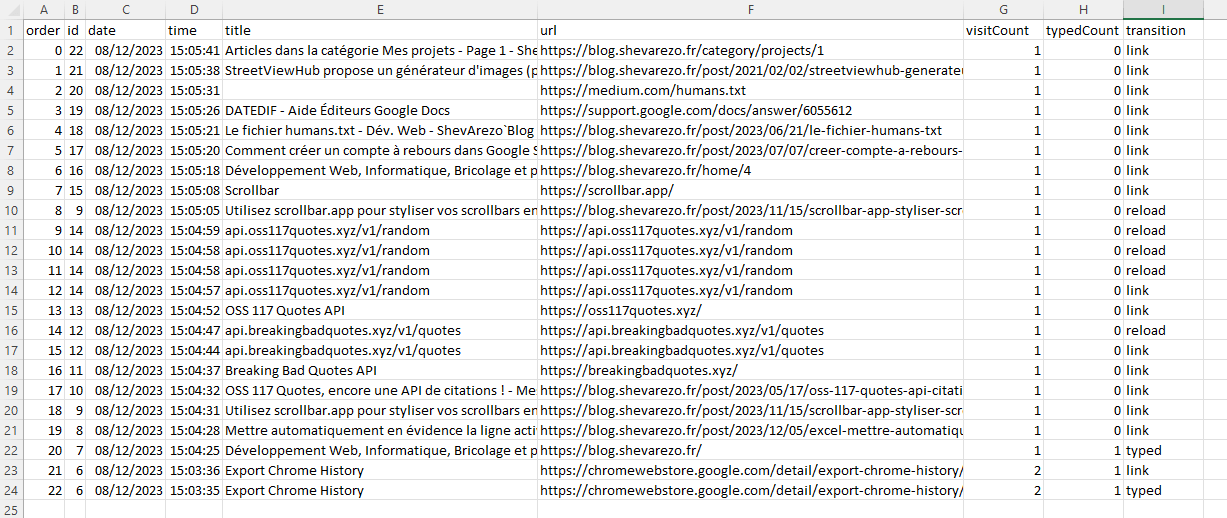
Task: Click the scrollbar.app URL cell
Action: (x=751, y=190)
